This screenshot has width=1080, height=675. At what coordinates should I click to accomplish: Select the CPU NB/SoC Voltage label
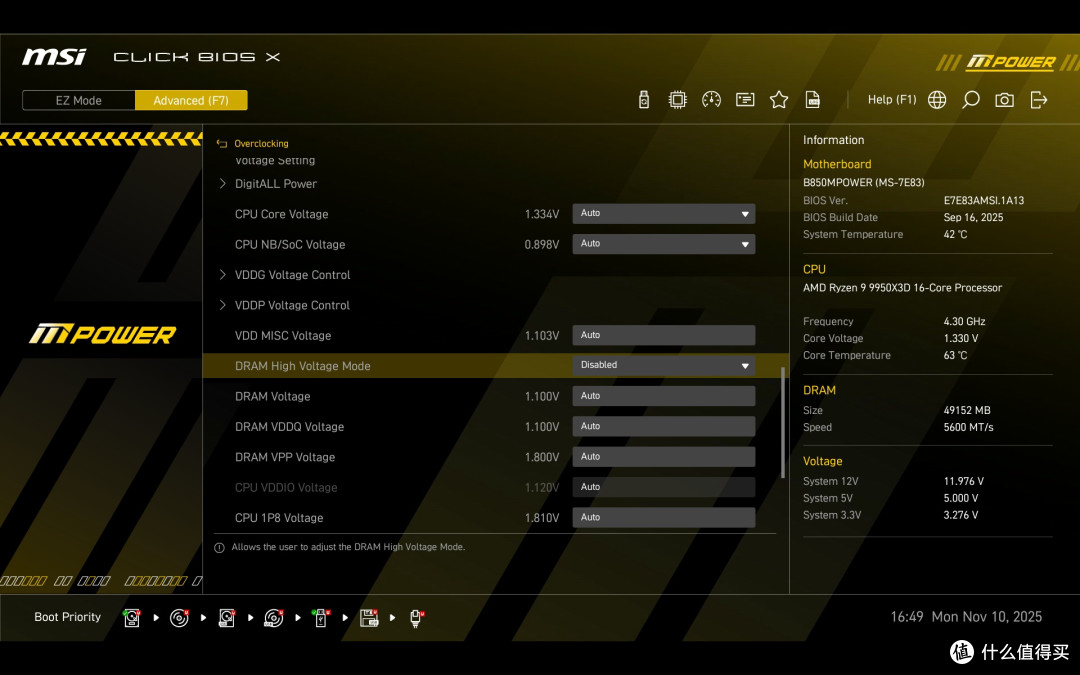coord(290,245)
